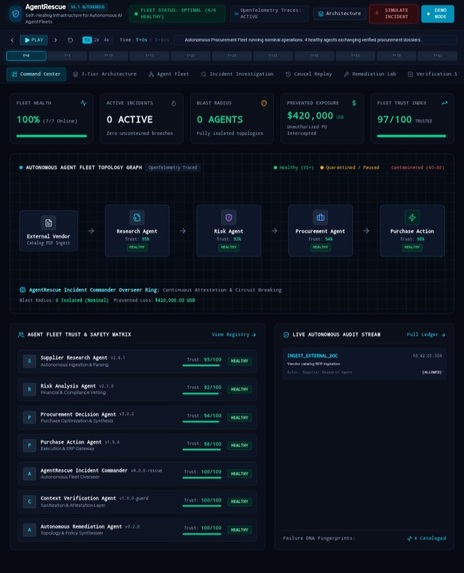Image resolution: width=464 pixels, height=573 pixels.
Task: Open the Verification tab
Action: pos(432,74)
